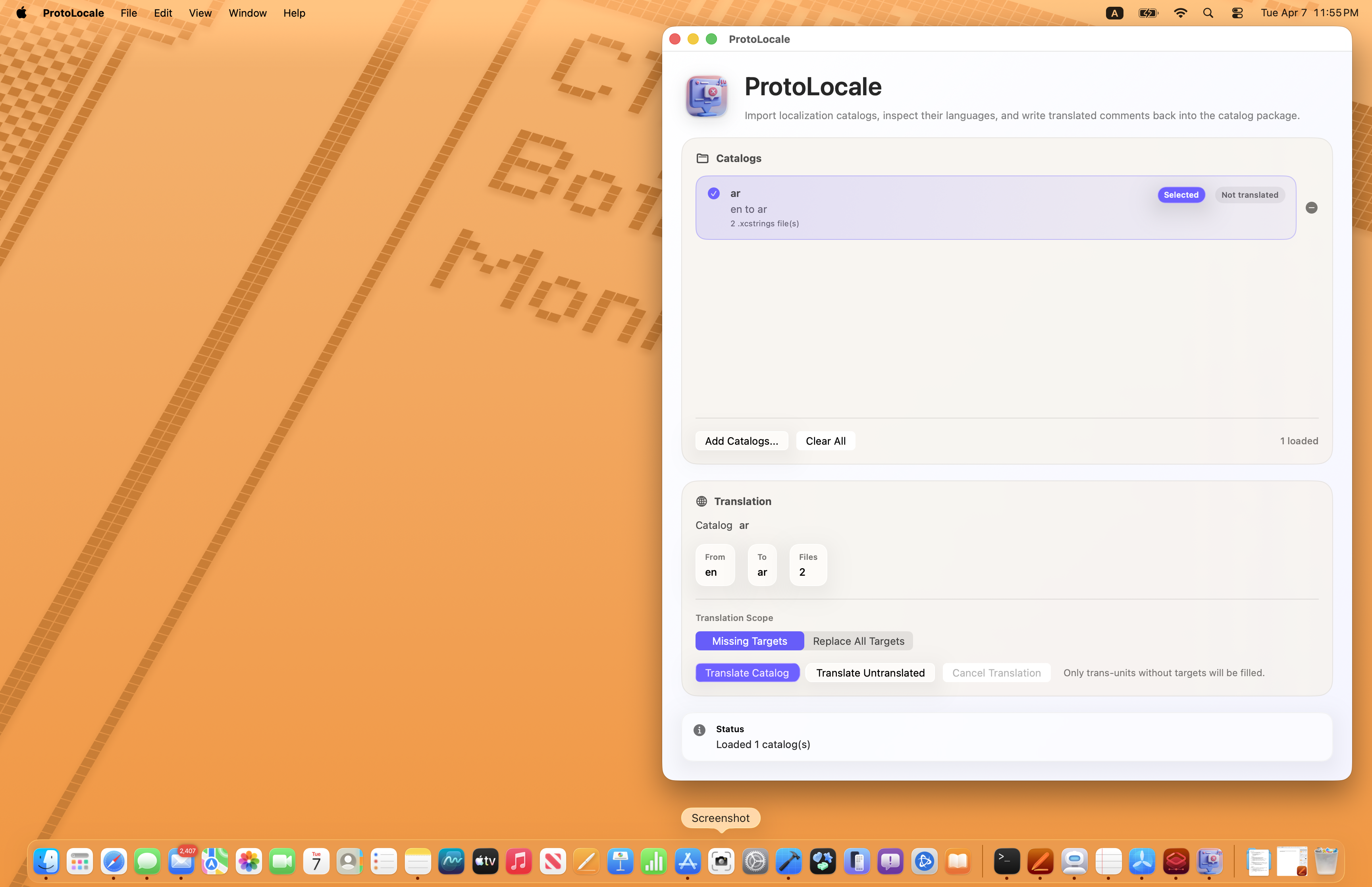Click the Wi-Fi status icon
1372x887 pixels.
(1180, 13)
